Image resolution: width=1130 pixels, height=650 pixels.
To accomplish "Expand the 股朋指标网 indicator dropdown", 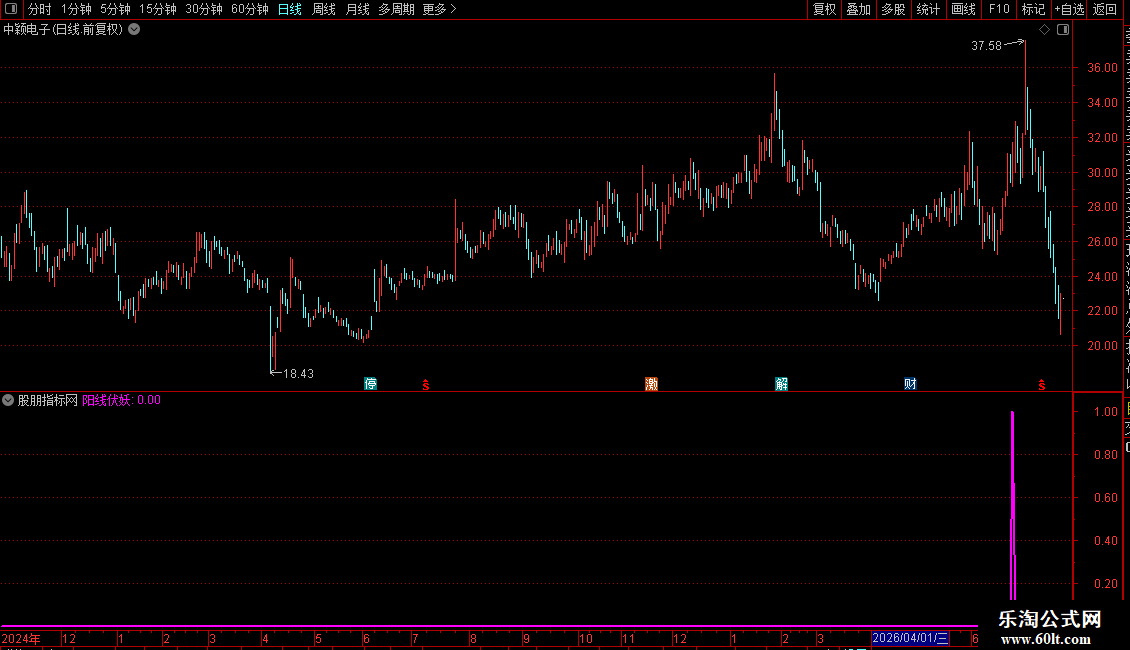I will coord(8,400).
